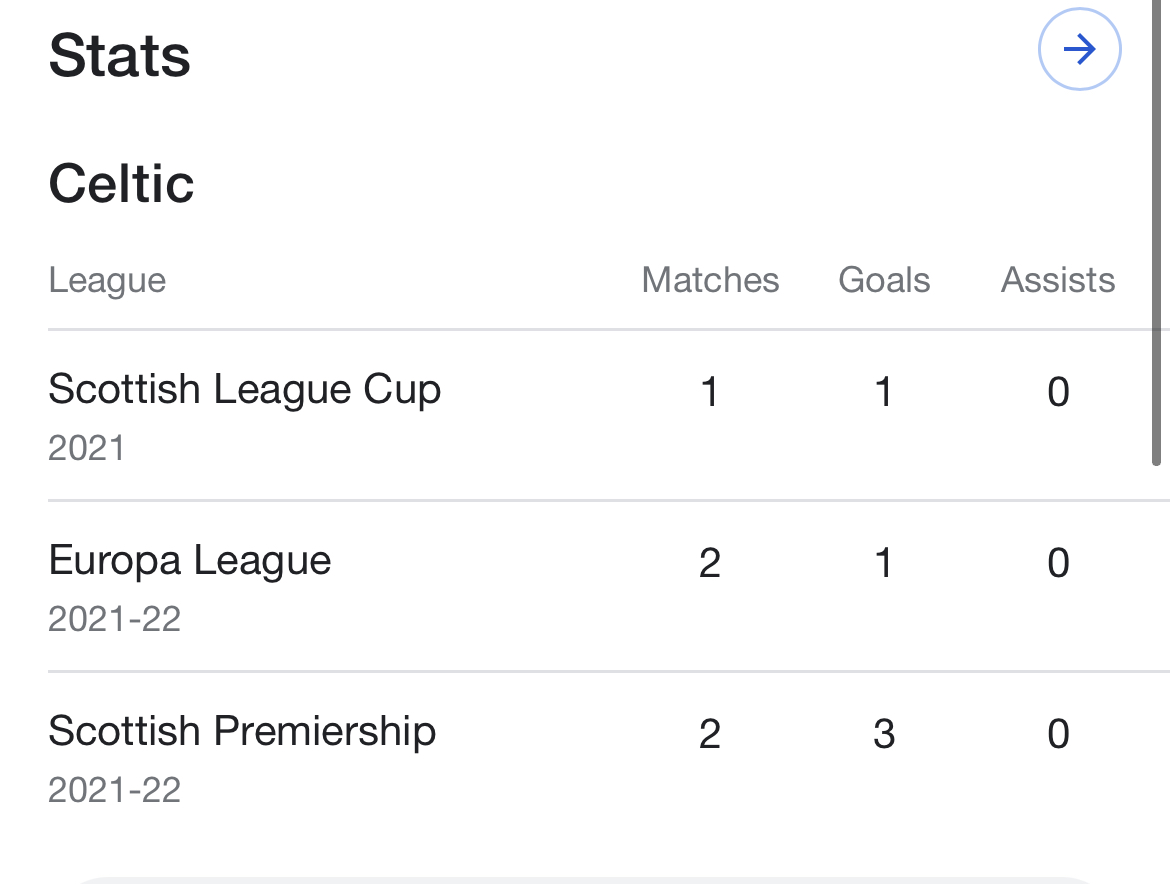This screenshot has height=884, width=1170.
Task: Select the Celtic team heading
Action: 121,184
